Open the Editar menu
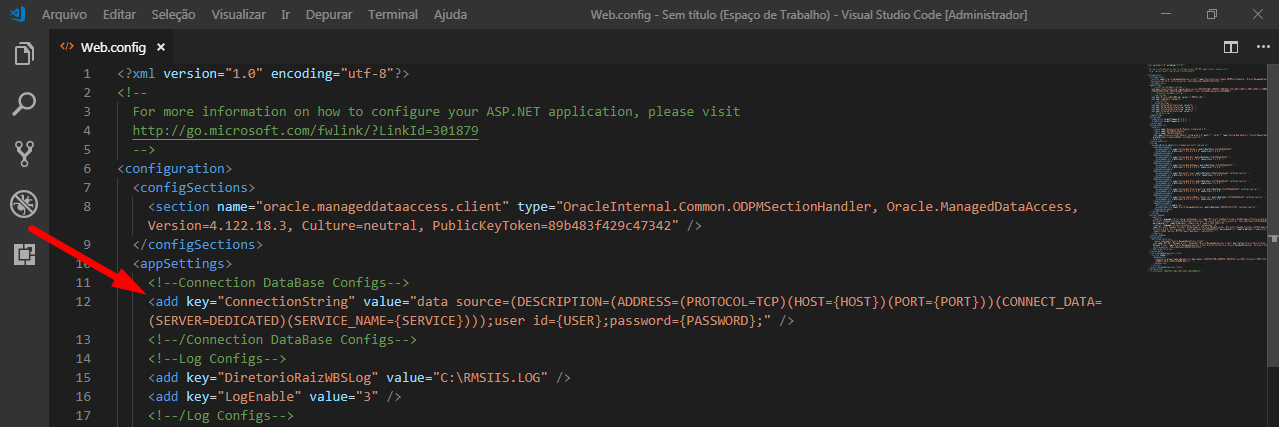This screenshot has width=1279, height=427. [x=118, y=15]
